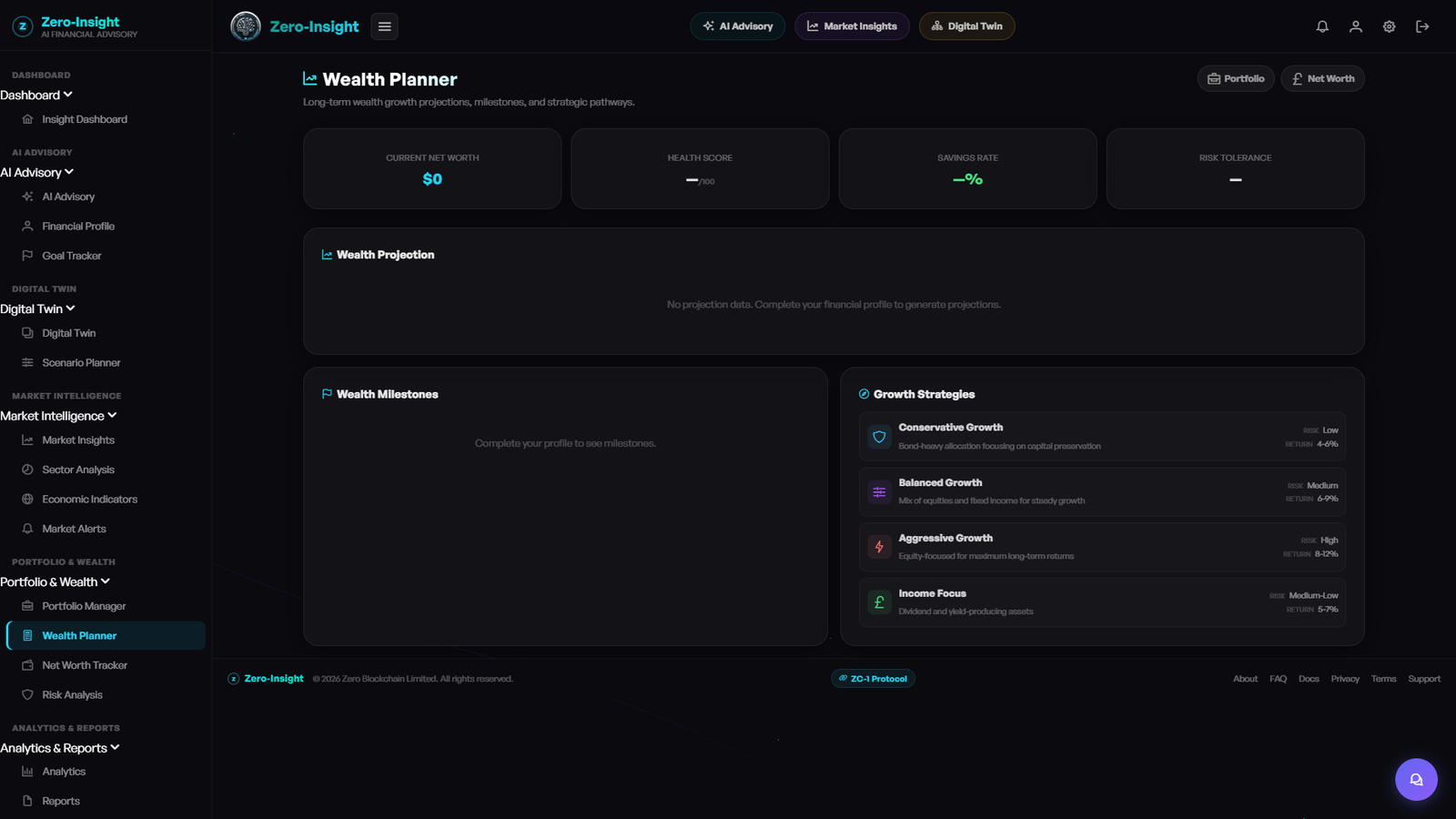Viewport: 1456px width, 819px height.
Task: Click the user profile icon
Action: point(1356,26)
